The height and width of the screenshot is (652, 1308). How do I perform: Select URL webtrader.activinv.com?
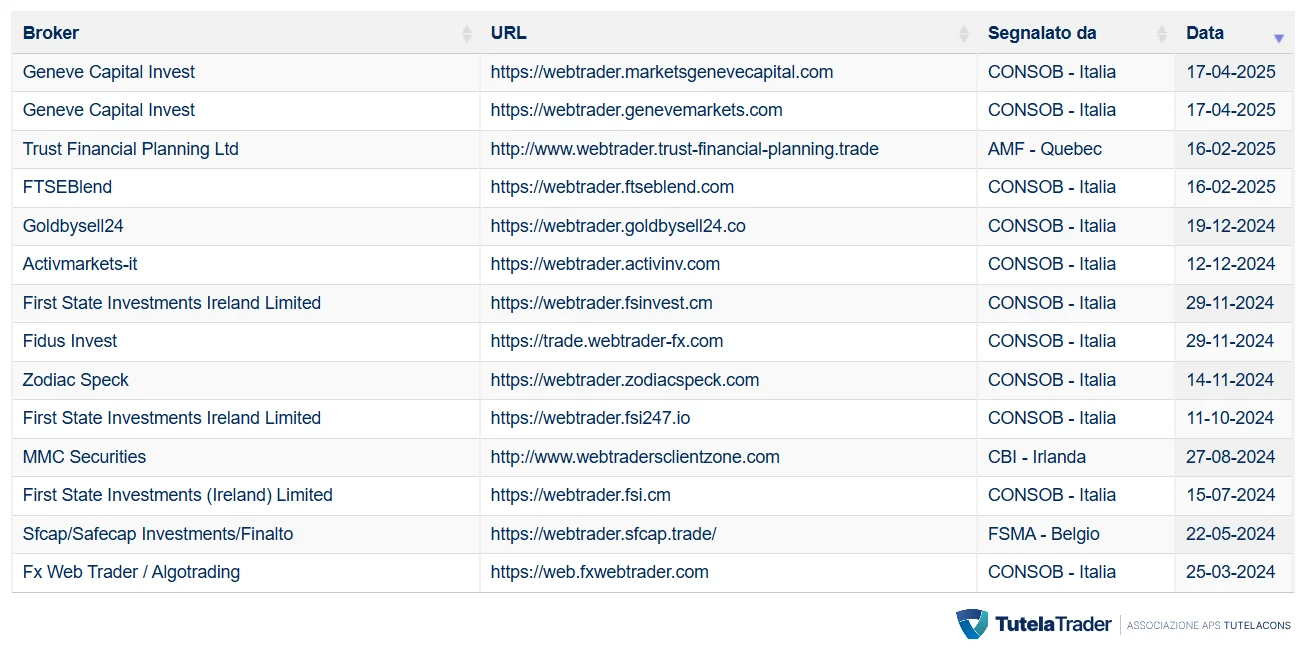(605, 264)
